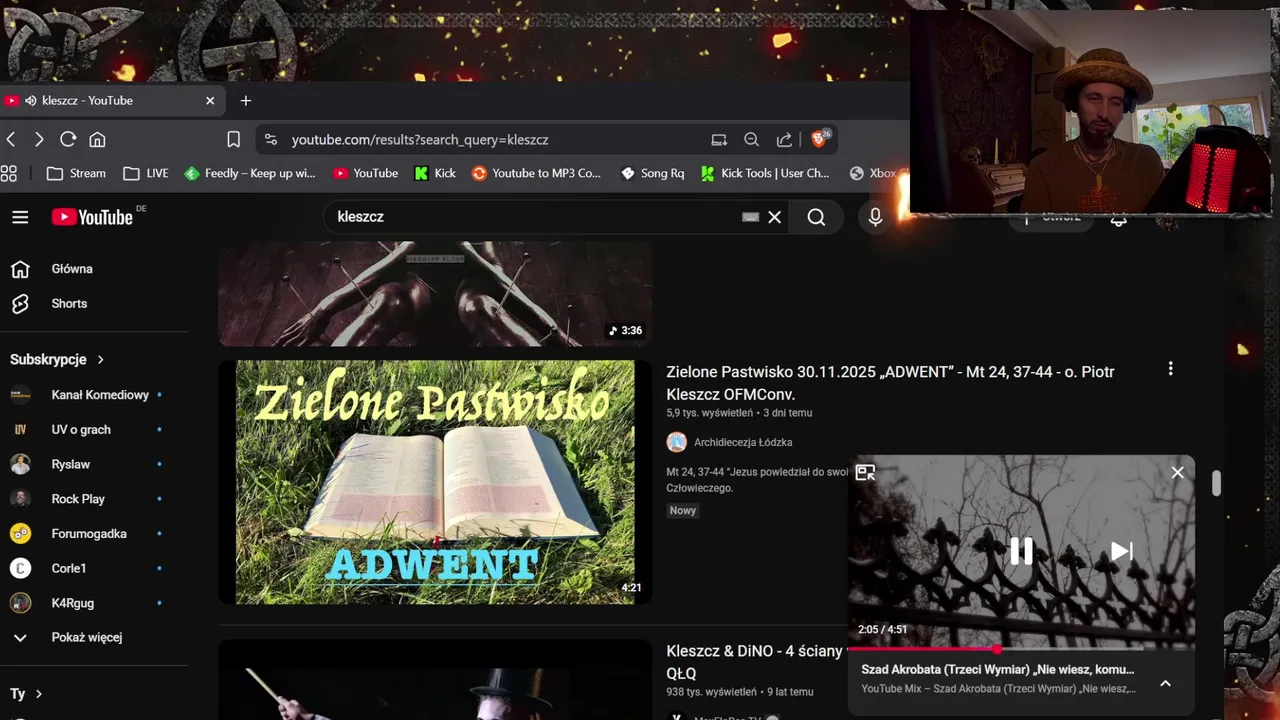Image resolution: width=1280 pixels, height=720 pixels.
Task: Open the Stream bookmark folder
Action: pyautogui.click(x=76, y=173)
